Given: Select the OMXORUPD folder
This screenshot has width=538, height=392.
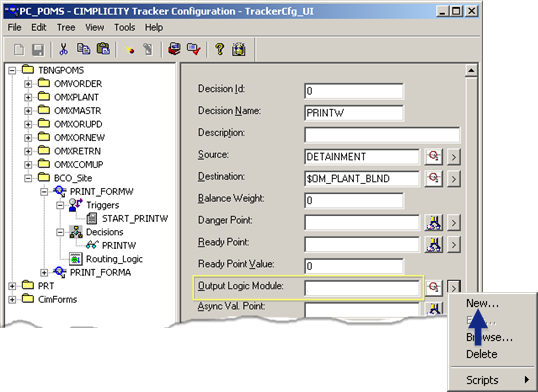Looking at the screenshot, I should (78, 124).
